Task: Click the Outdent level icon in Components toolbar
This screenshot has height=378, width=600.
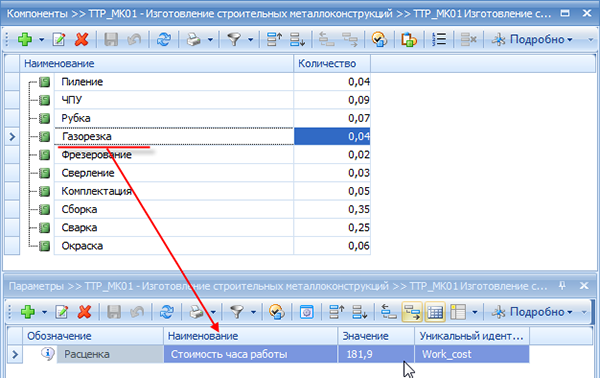Action: point(326,39)
